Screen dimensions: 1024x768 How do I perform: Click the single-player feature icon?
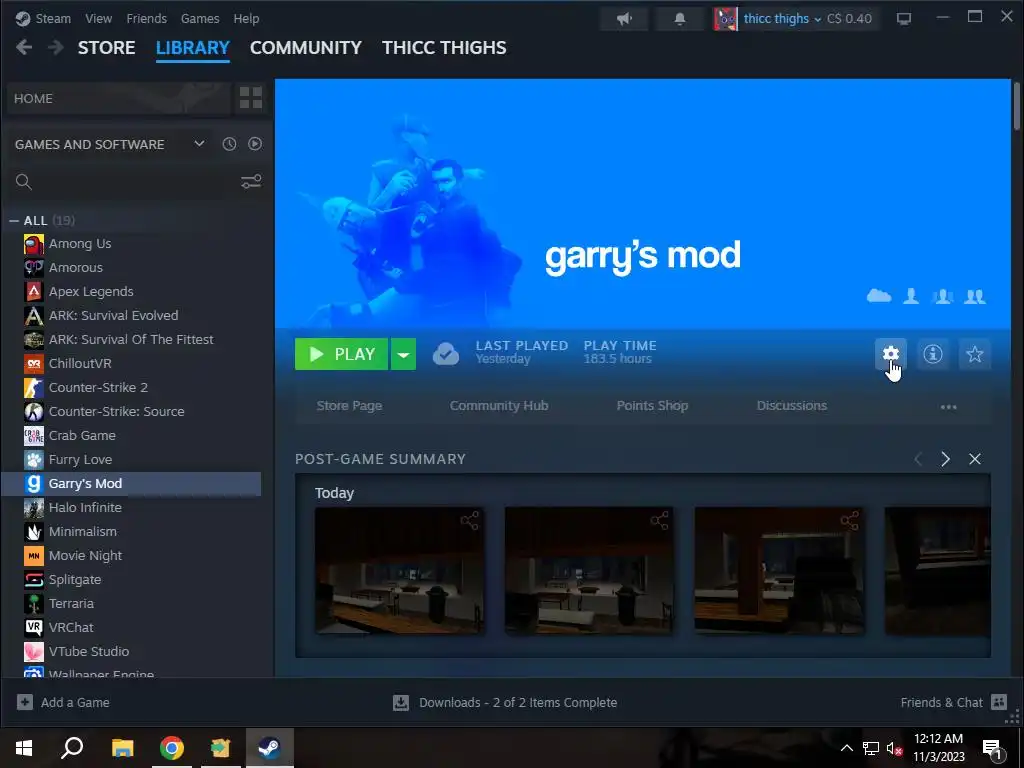click(911, 296)
